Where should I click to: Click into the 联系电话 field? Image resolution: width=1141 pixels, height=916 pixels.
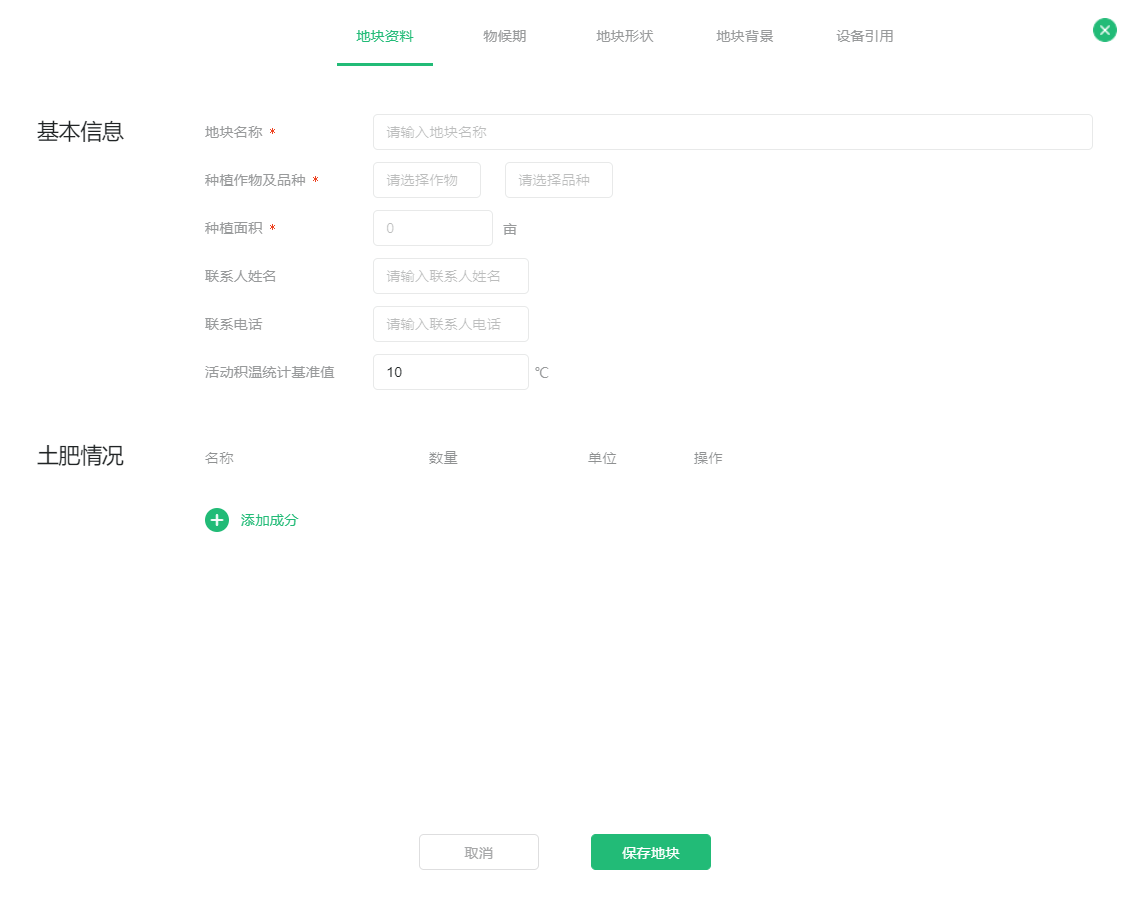point(450,324)
